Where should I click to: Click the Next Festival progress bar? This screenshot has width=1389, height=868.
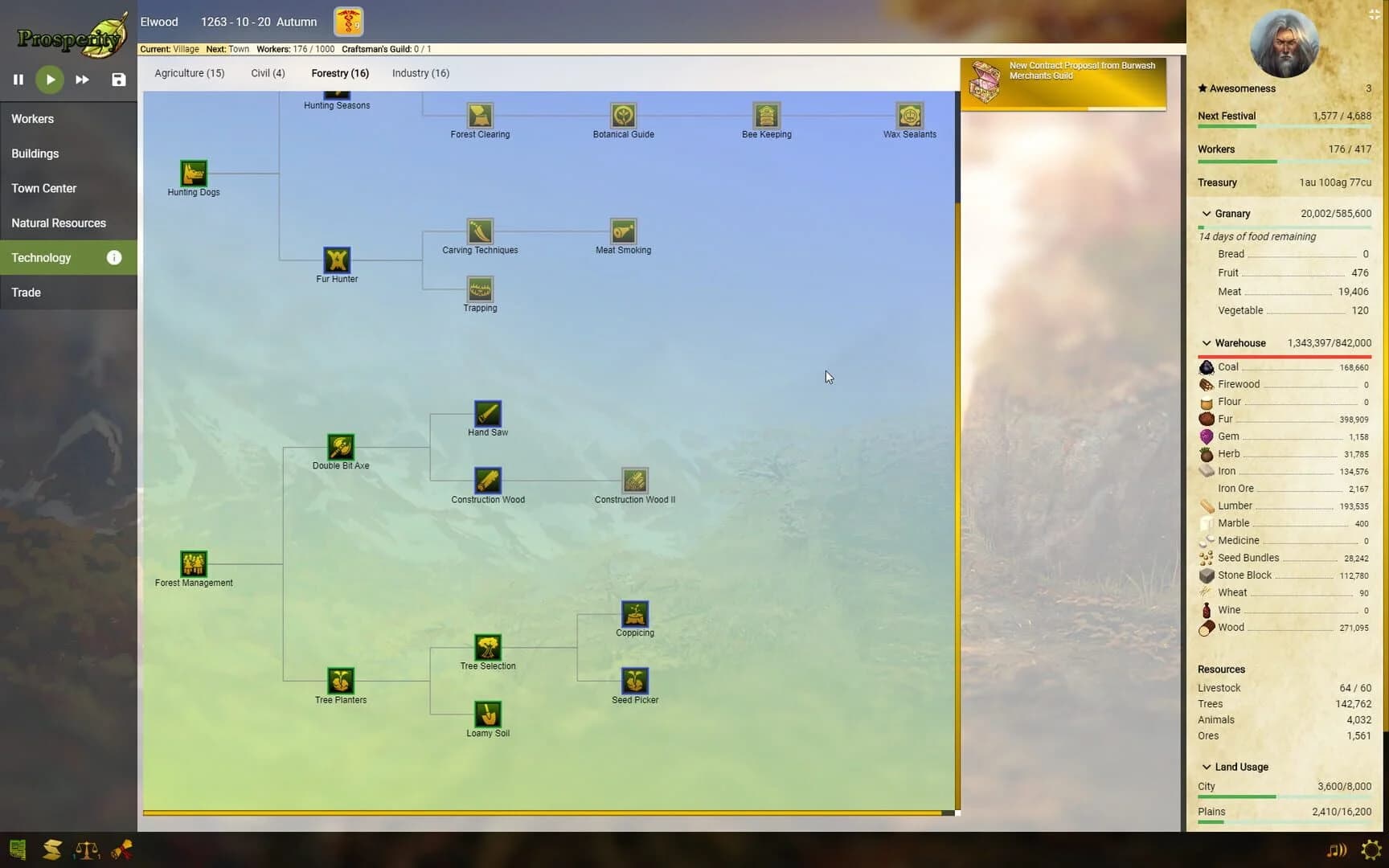[1284, 126]
